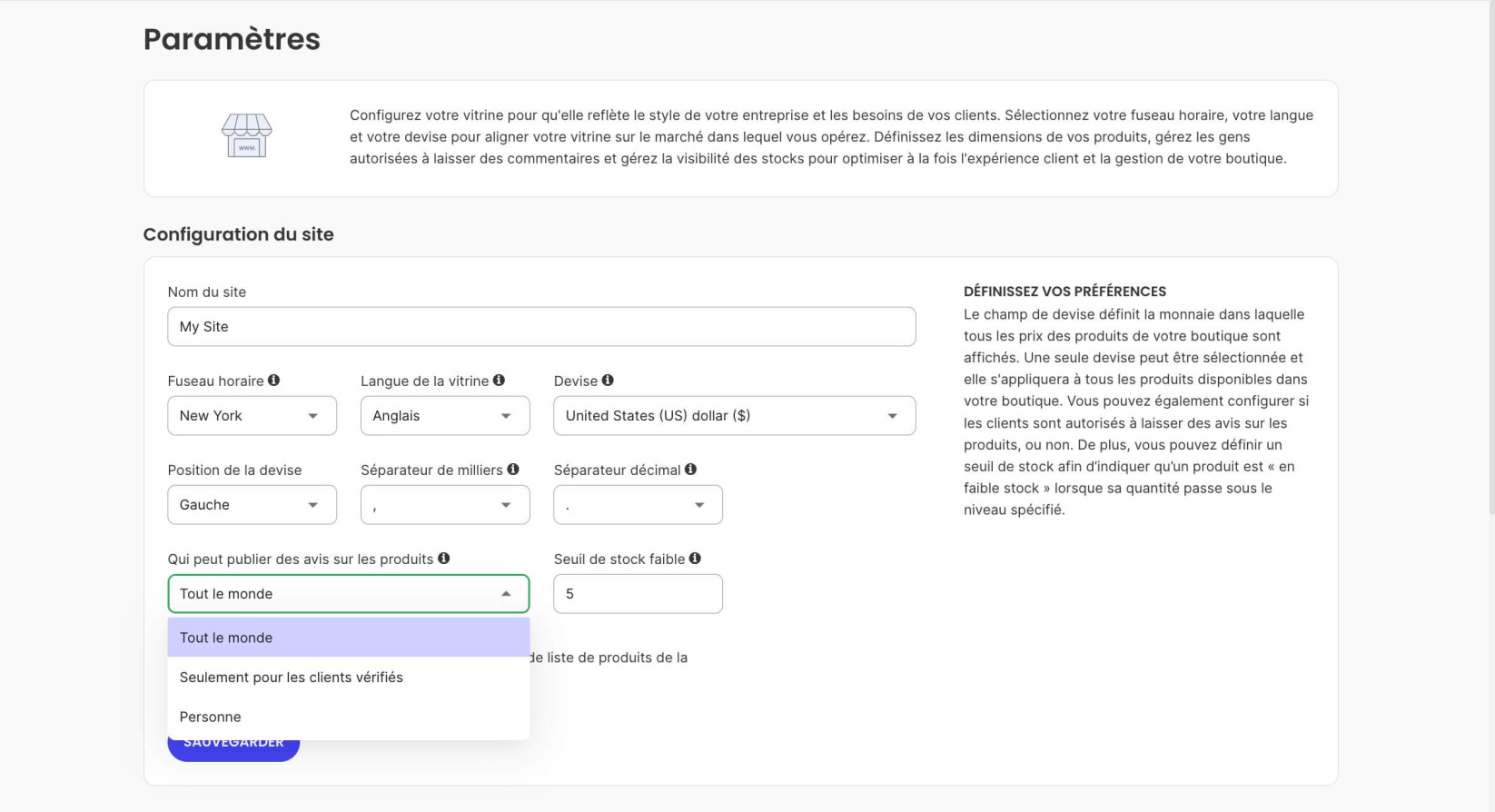Click info icon beside avis sur les produits
Image resolution: width=1495 pixels, height=812 pixels.
coord(443,559)
